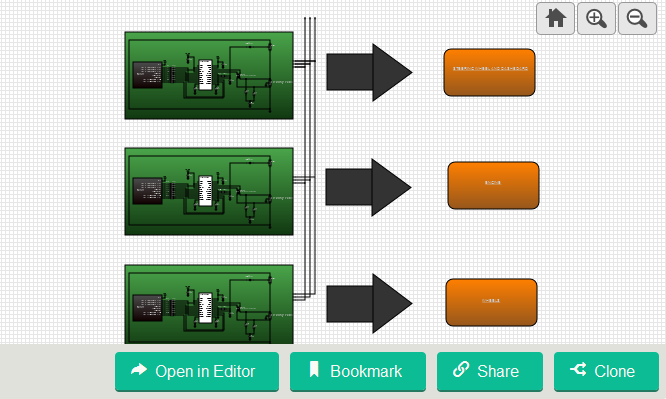
Task: Zoom in with the magnifier plus icon
Action: pyautogui.click(x=596, y=19)
